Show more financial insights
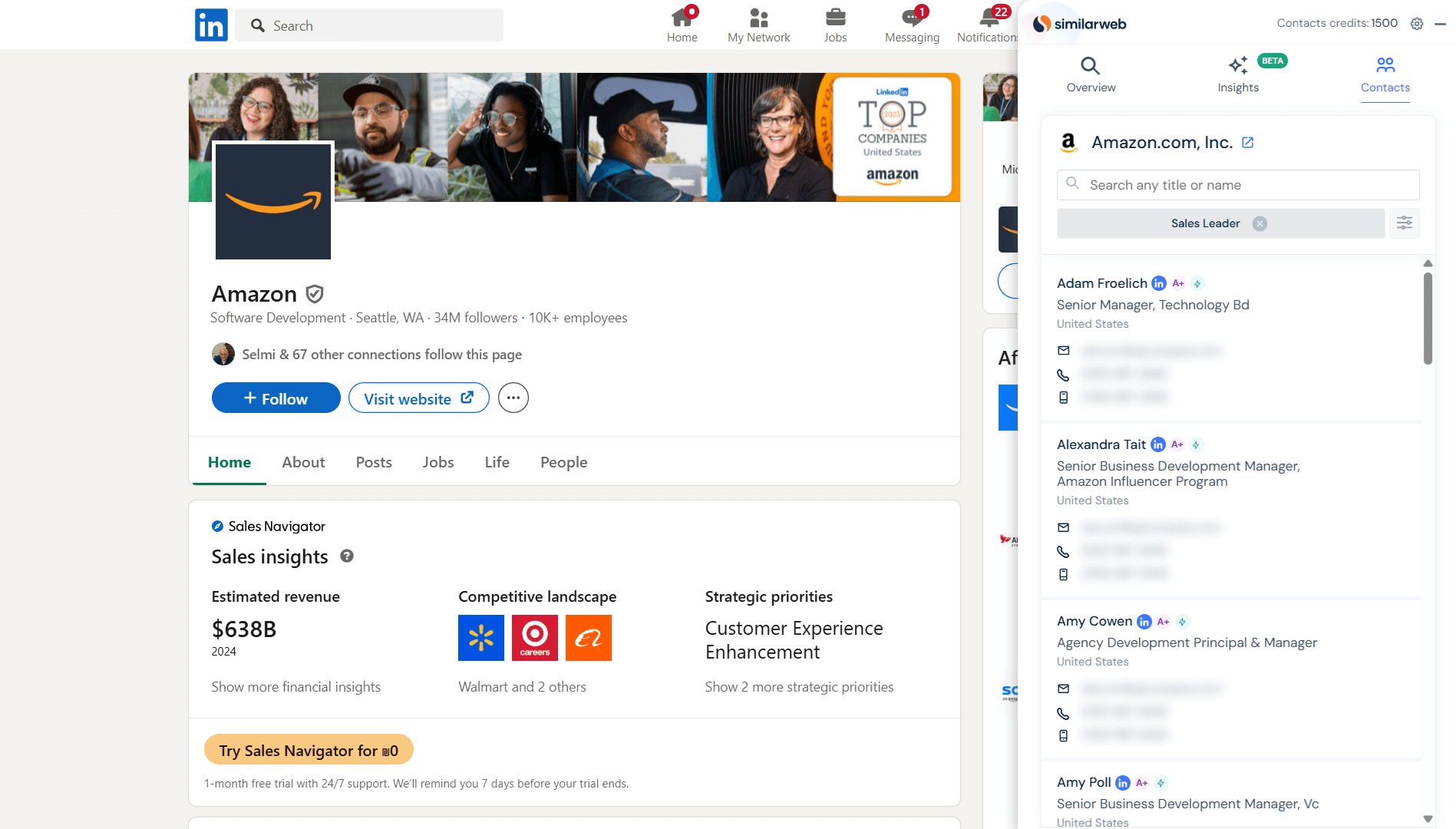The image size is (1456, 829). coord(296,686)
